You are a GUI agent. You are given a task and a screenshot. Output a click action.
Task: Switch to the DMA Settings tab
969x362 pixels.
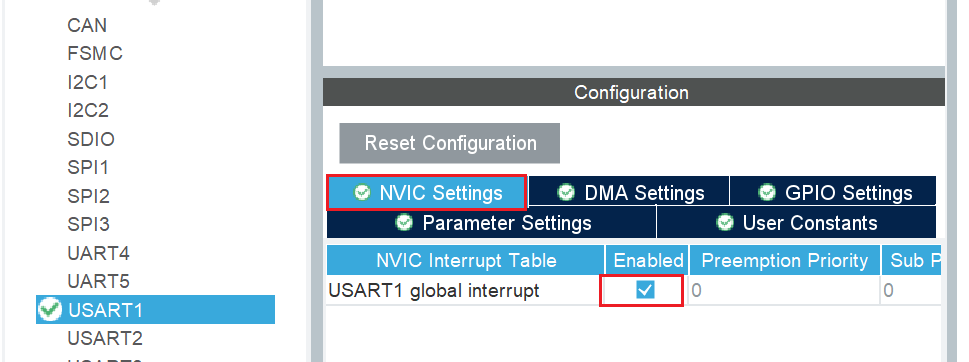pyautogui.click(x=629, y=192)
